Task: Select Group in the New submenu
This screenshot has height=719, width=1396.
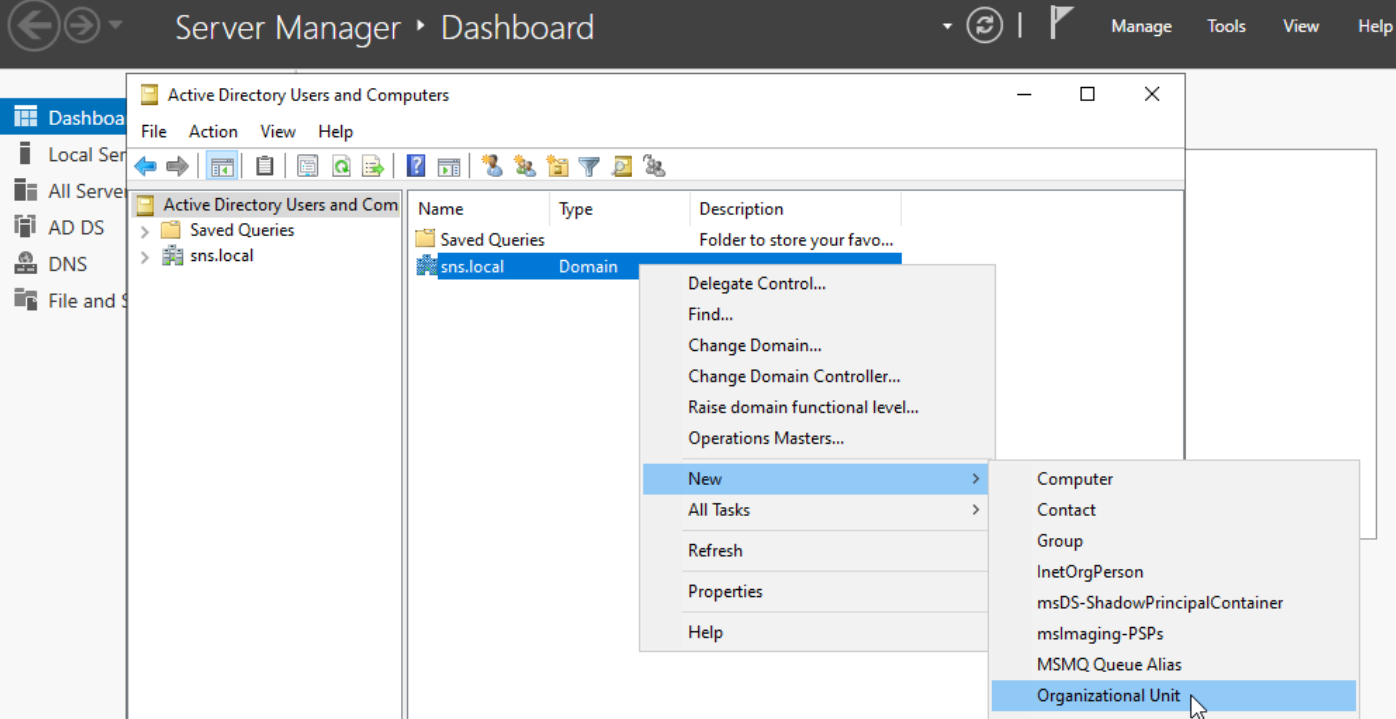Action: coord(1174,541)
